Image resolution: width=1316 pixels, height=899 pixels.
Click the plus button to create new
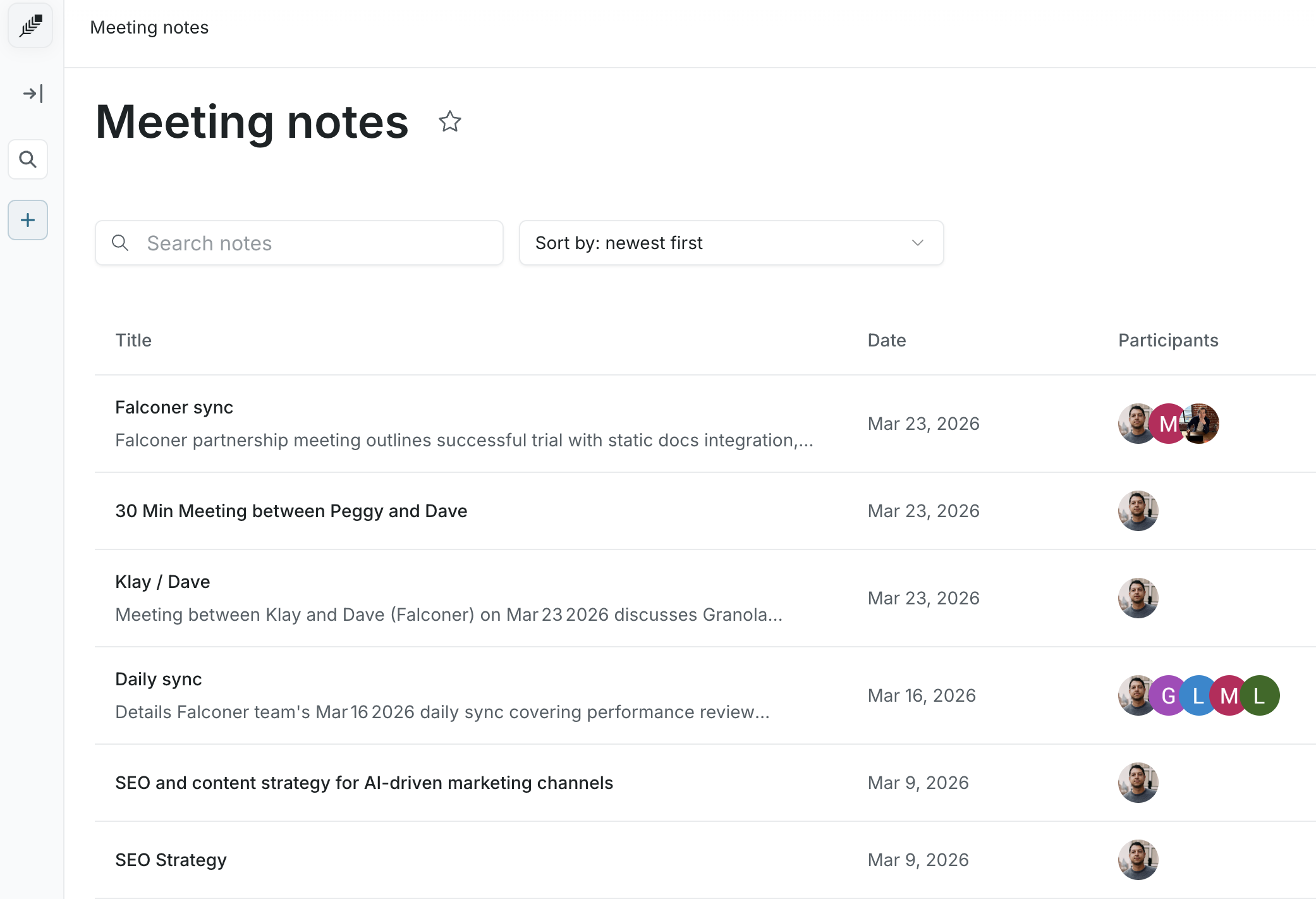pyautogui.click(x=28, y=220)
